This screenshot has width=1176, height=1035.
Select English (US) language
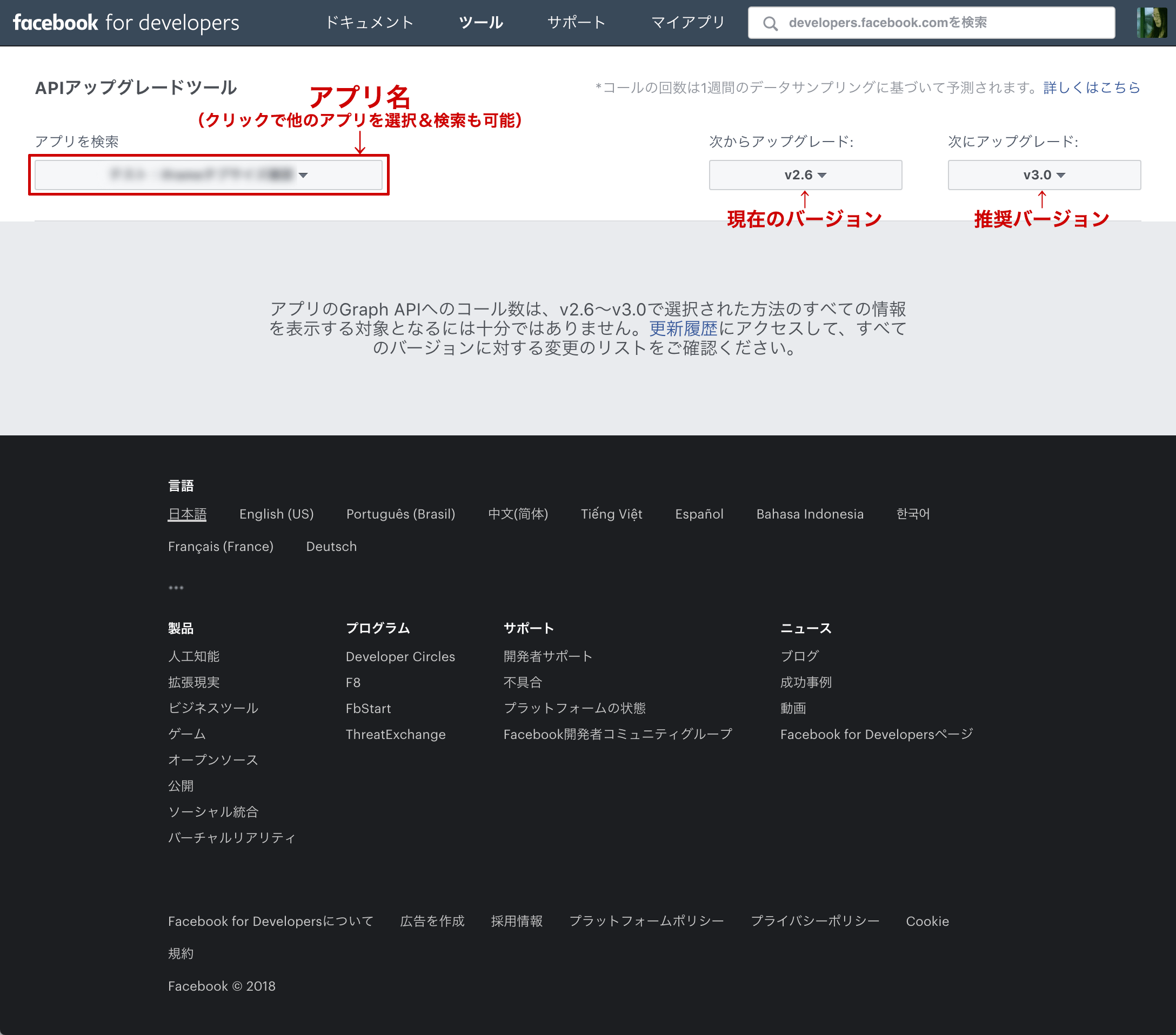pyautogui.click(x=276, y=514)
